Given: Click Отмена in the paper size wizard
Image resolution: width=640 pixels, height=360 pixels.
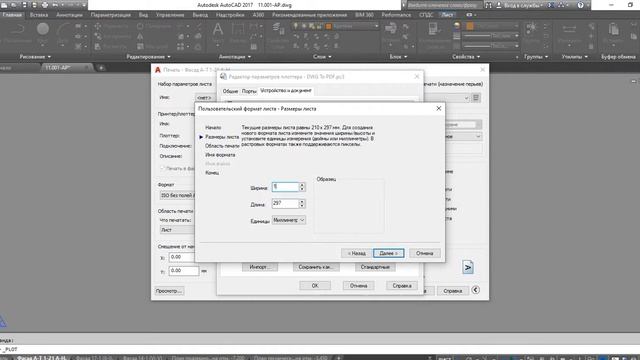Looking at the screenshot, I should [424, 253].
